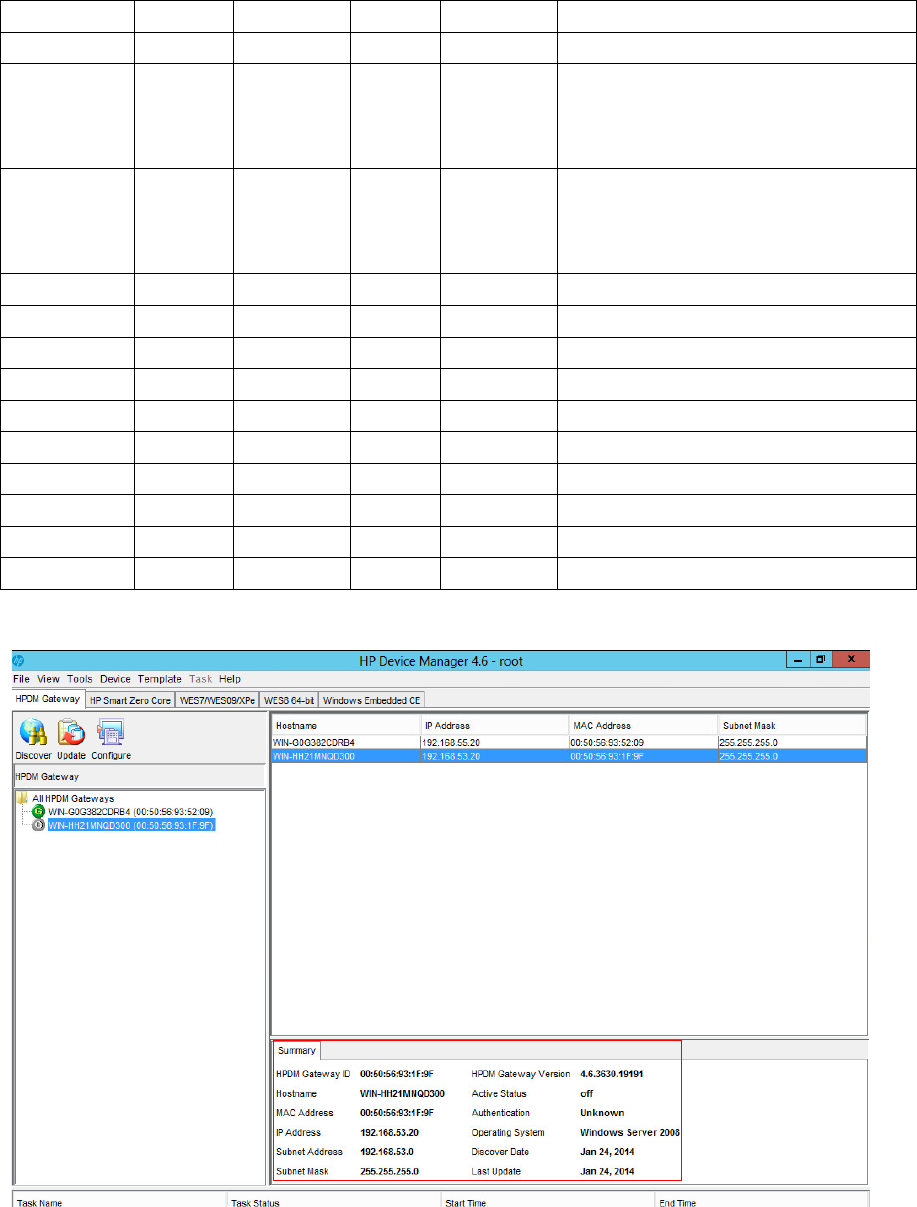Image resolution: width=917 pixels, height=1207 pixels.
Task: Switch to HP Smart Zero Core tab
Action: [x=132, y=700]
